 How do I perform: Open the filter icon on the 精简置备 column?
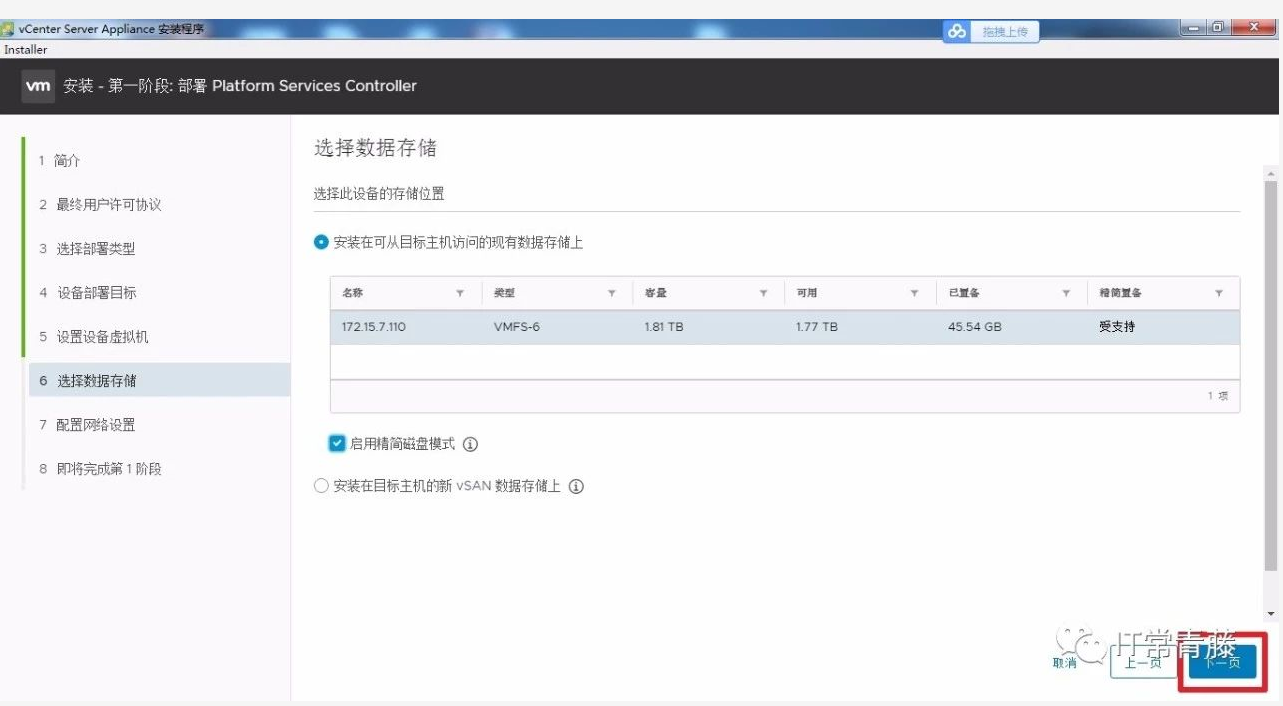click(x=1218, y=292)
